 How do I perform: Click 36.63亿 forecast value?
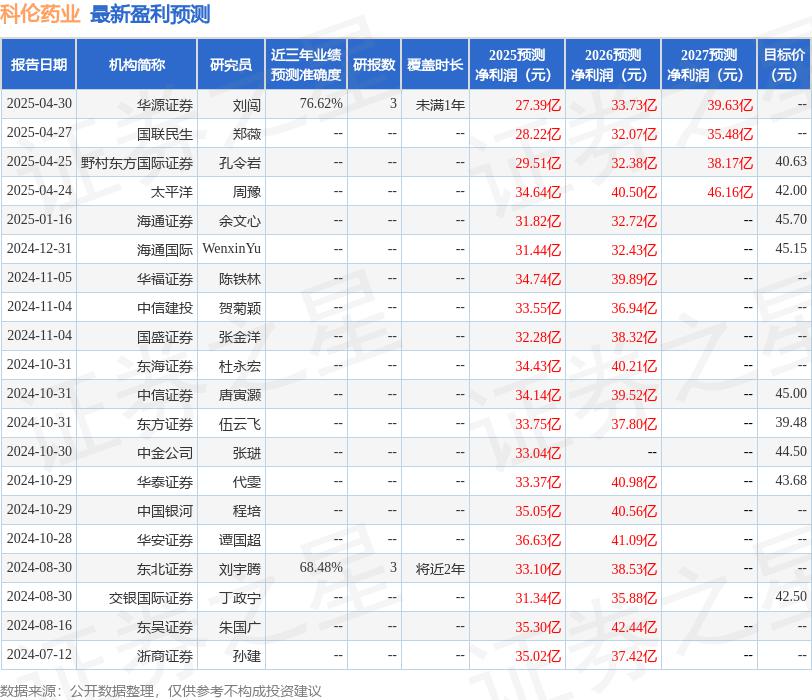point(538,540)
